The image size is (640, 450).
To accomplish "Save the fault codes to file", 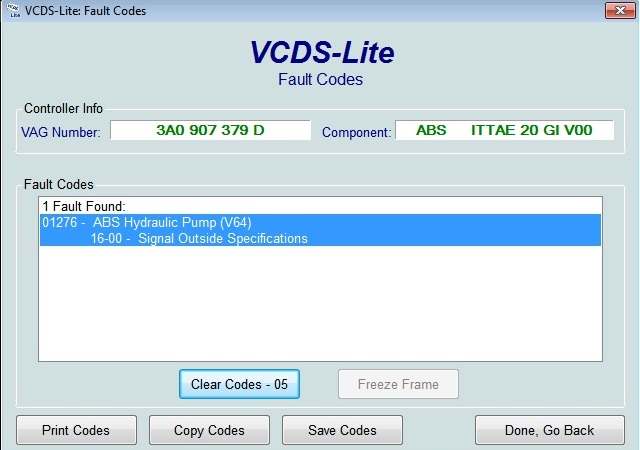I will point(343,430).
